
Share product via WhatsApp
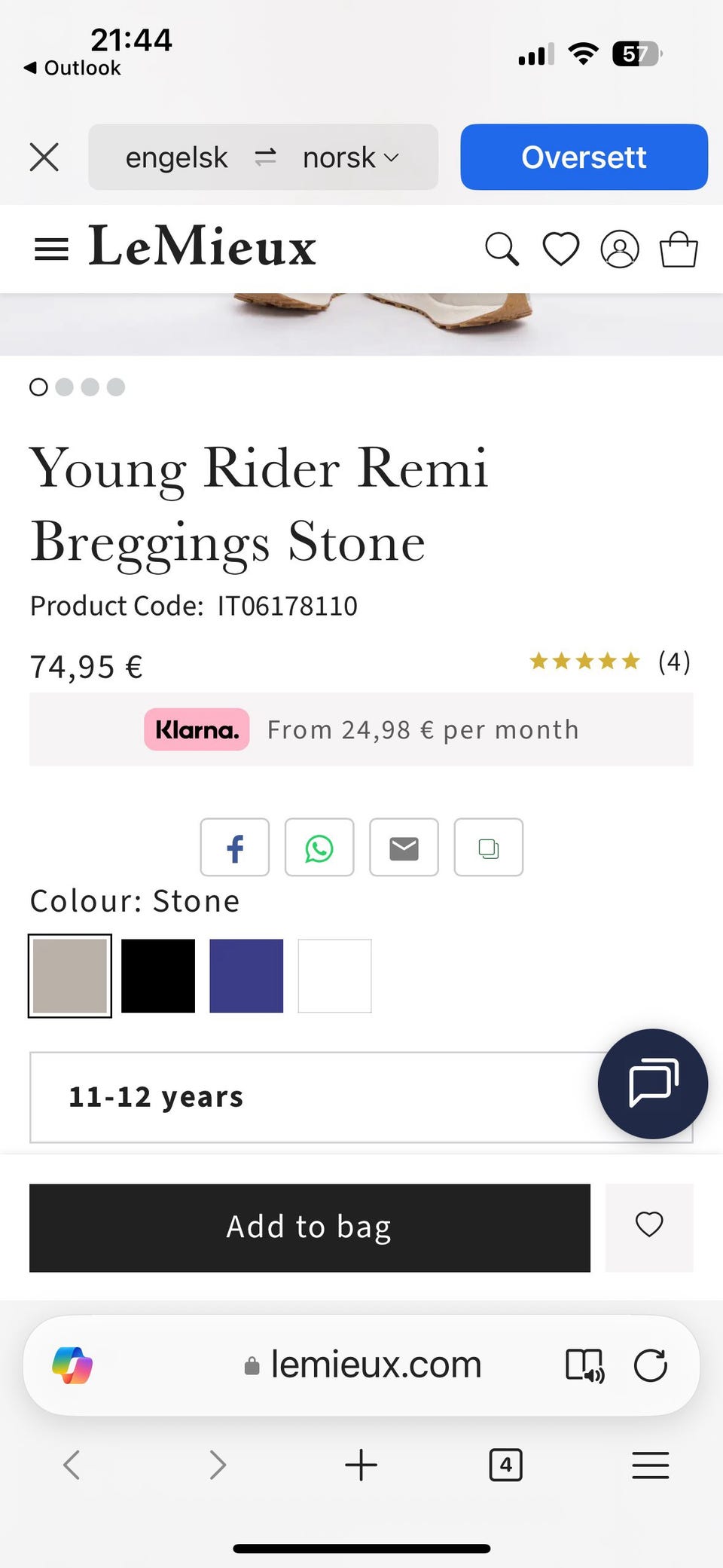tap(319, 848)
